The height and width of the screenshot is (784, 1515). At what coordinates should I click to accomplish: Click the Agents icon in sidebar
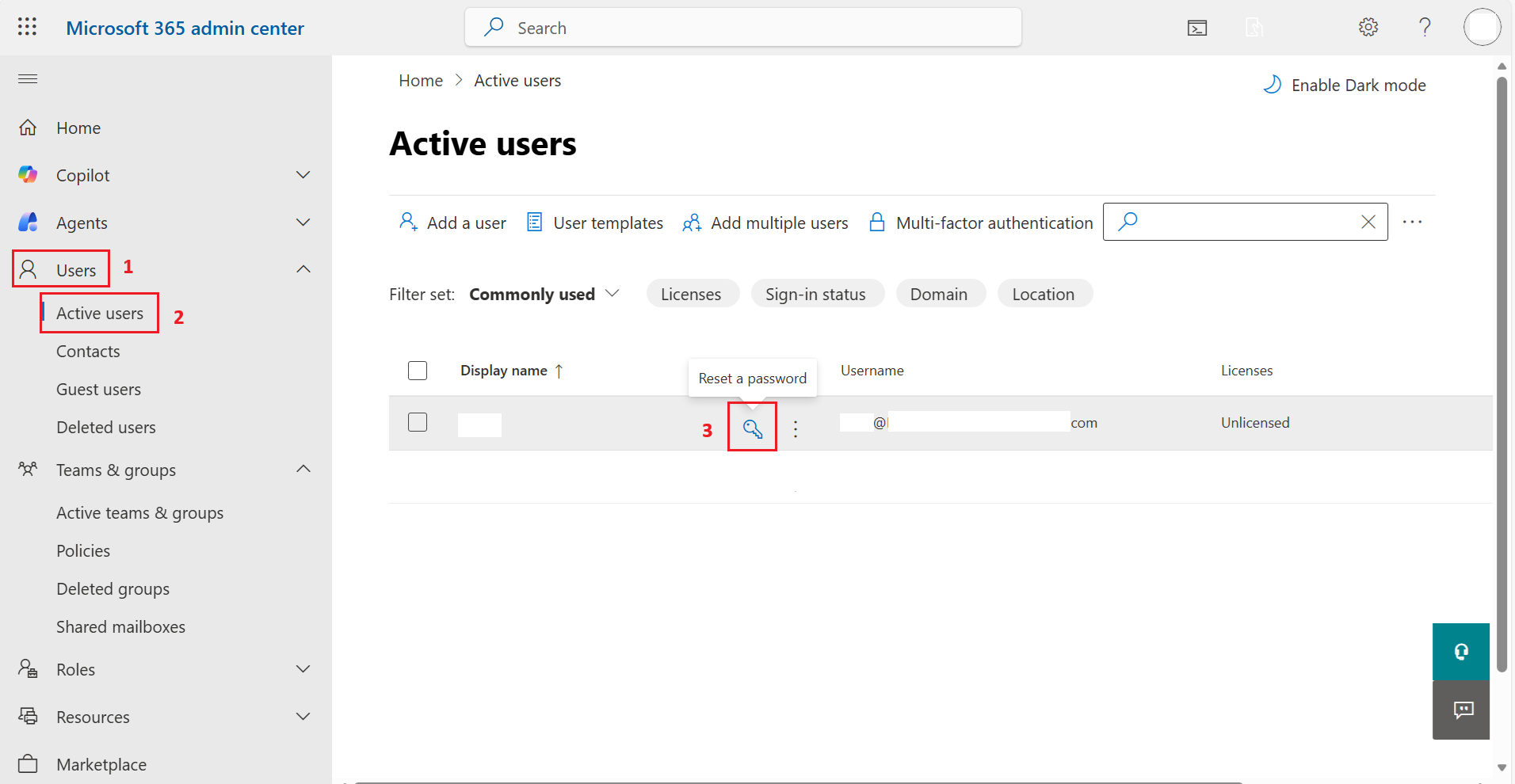pyautogui.click(x=28, y=223)
